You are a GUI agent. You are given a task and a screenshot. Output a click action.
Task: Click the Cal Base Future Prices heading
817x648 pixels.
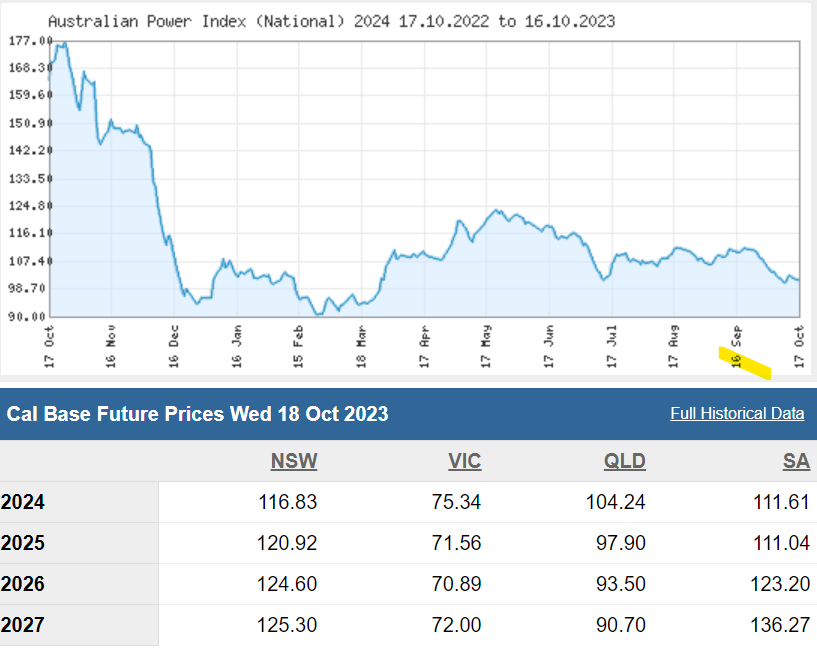click(x=198, y=414)
